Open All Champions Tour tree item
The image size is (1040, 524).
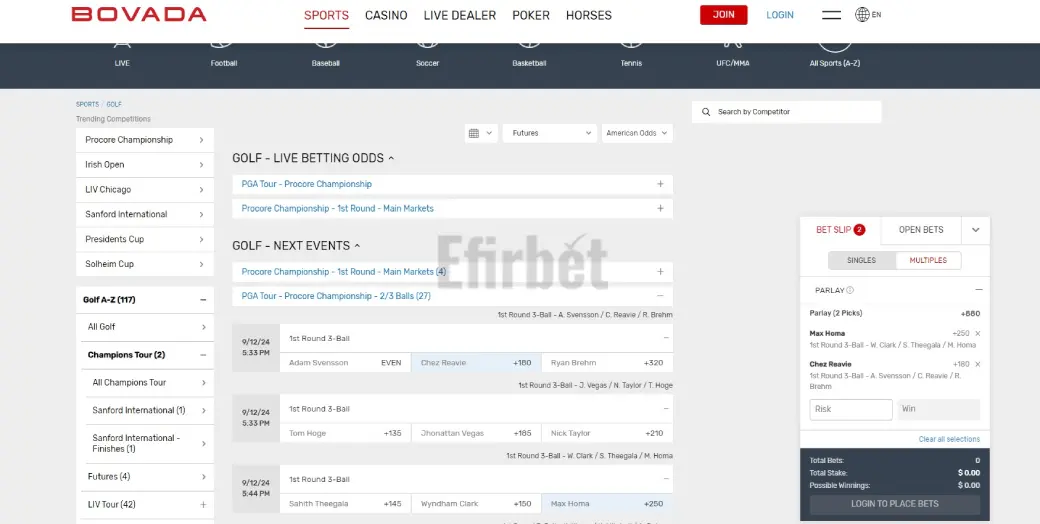150,383
